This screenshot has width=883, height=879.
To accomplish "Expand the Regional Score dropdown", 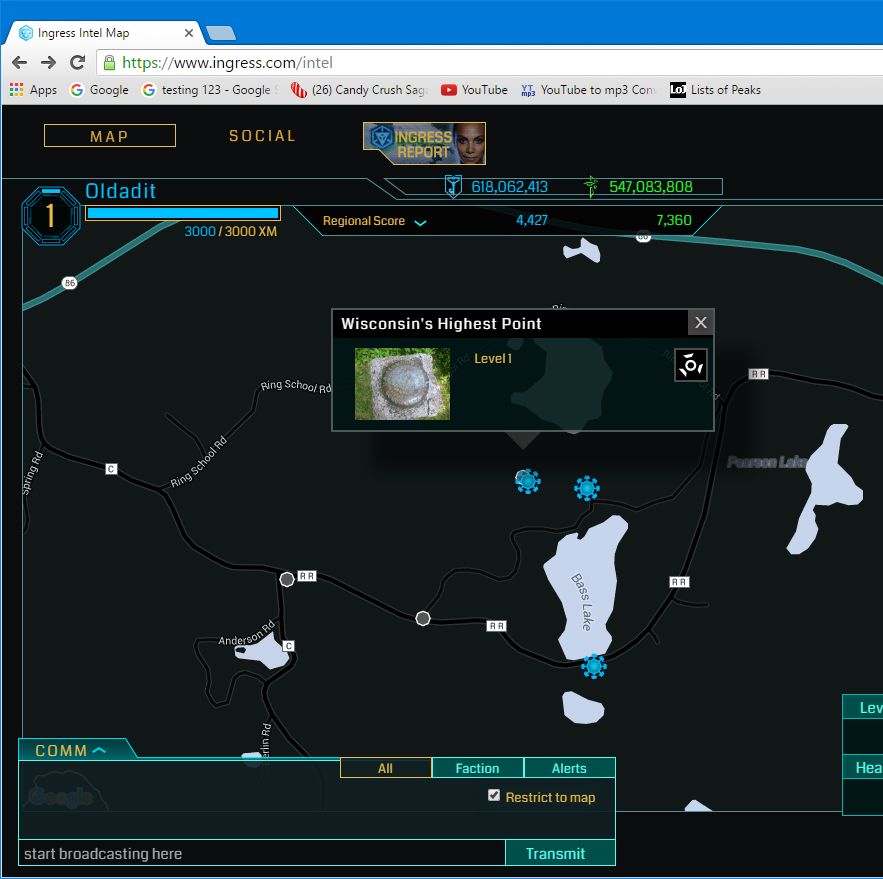I will click(420, 222).
